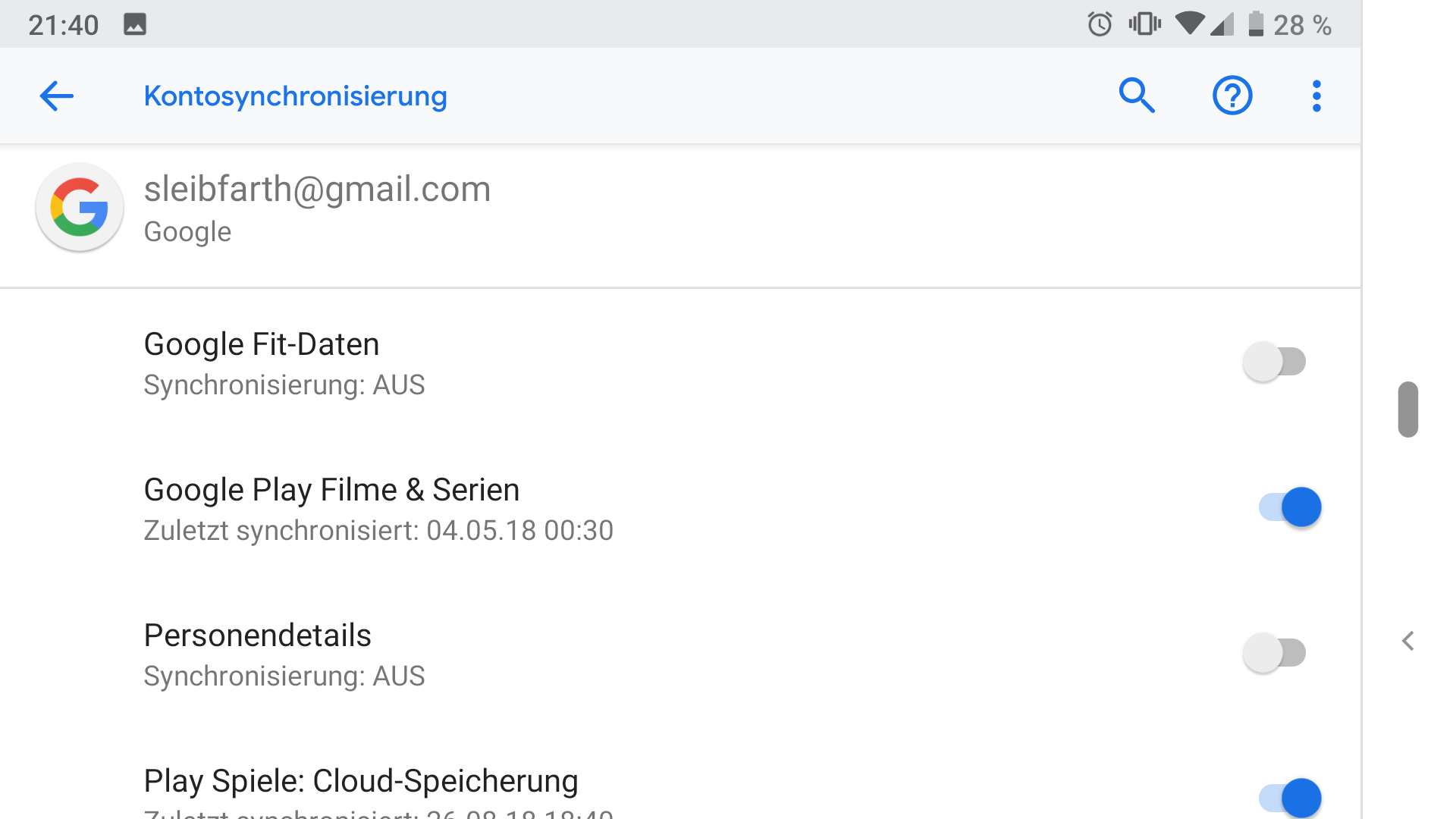Screen dimensions: 1456x819
Task: Select the Kontosynchronisierung title
Action: [296, 96]
